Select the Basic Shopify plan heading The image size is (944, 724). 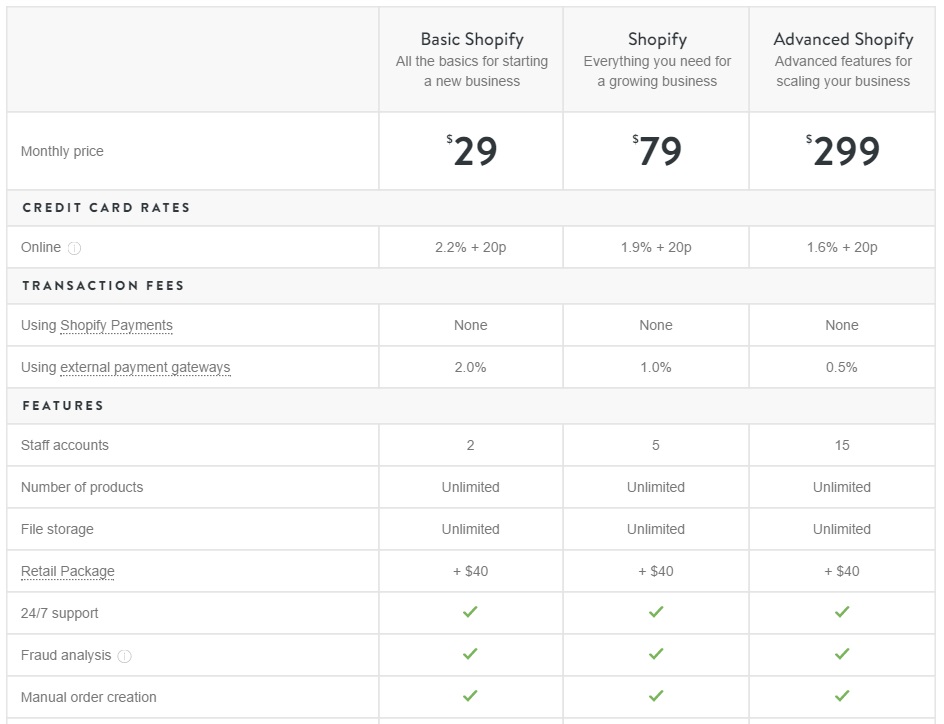[x=472, y=39]
